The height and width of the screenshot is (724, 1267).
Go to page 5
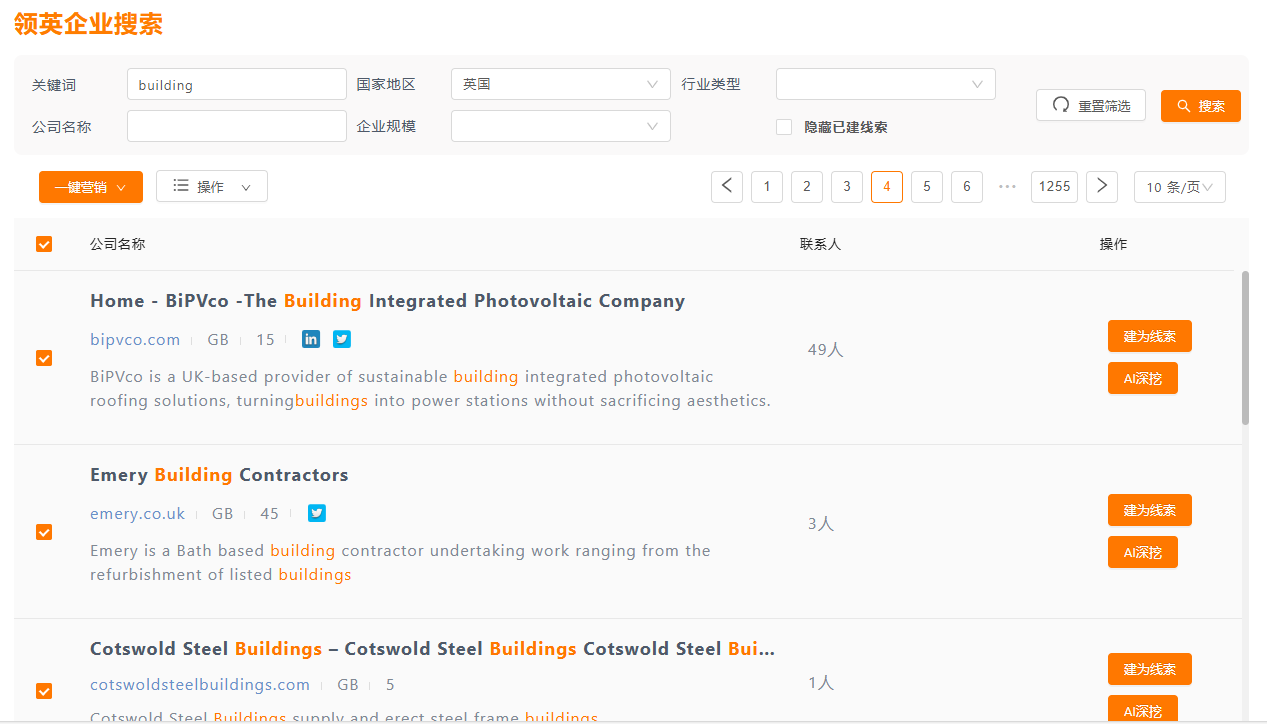tap(927, 187)
